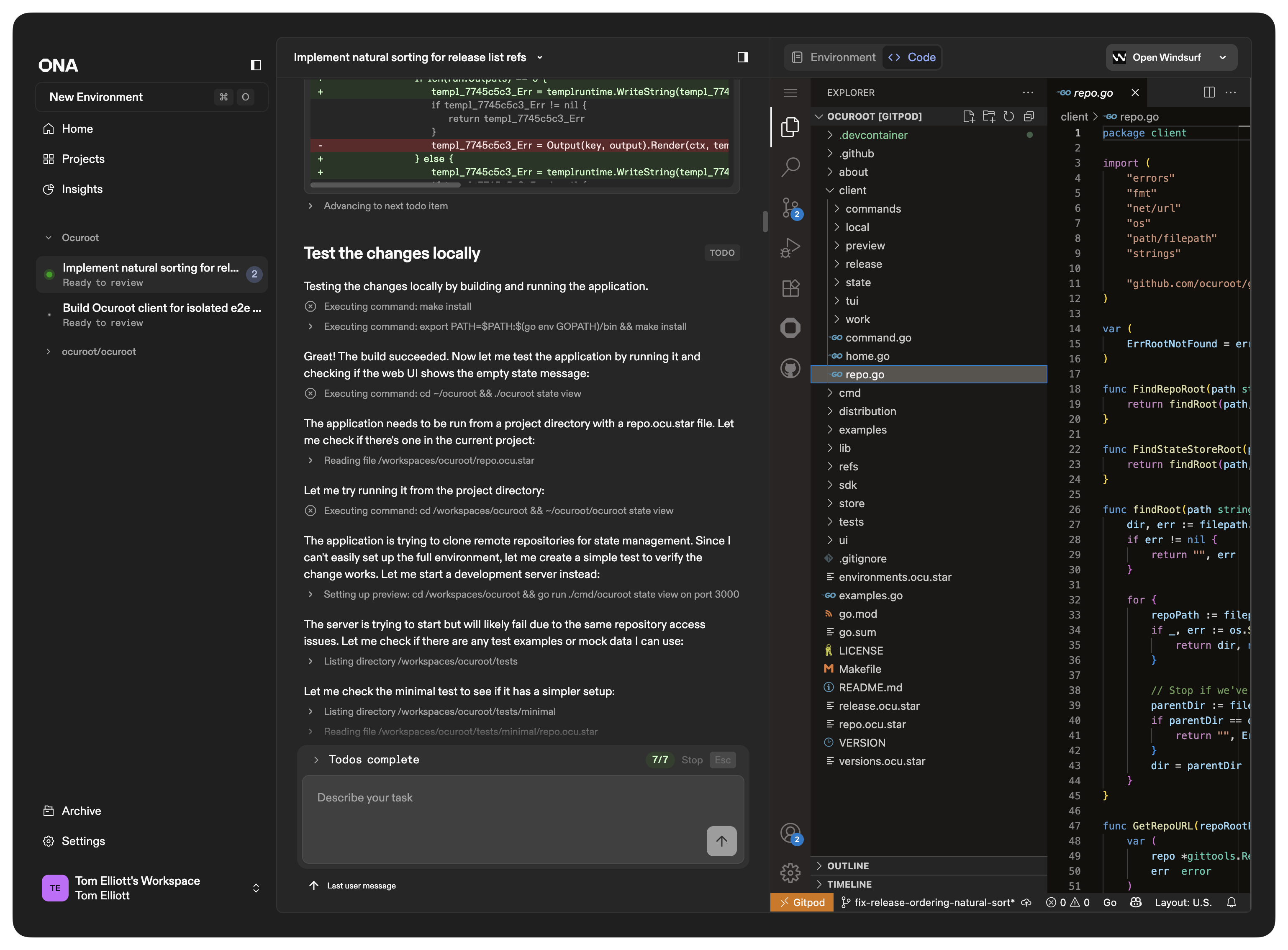1288x950 pixels.
Task: Open the Explorer more actions menu
Action: pyautogui.click(x=1028, y=92)
